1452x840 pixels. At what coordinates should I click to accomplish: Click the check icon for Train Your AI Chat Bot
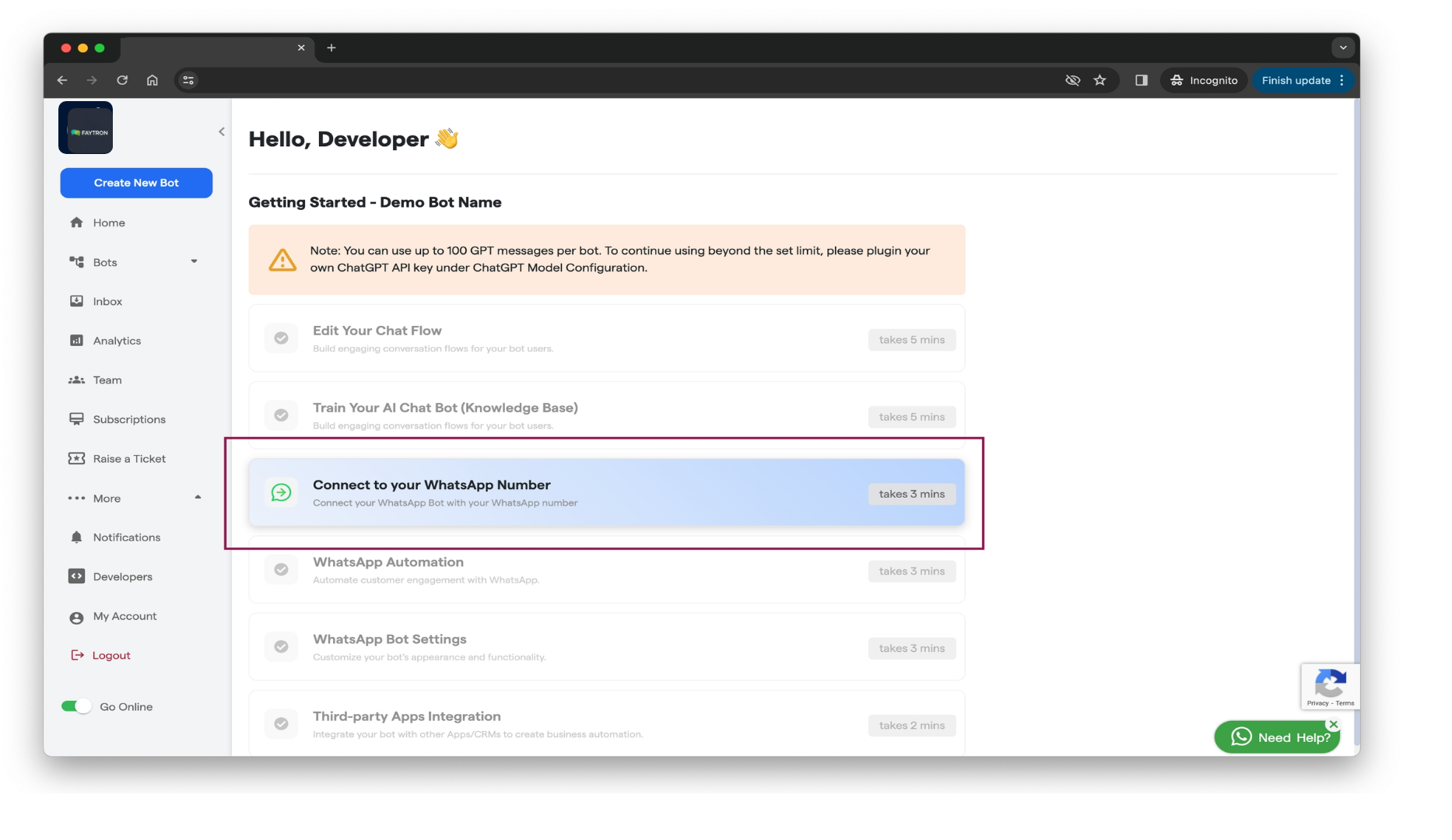point(282,415)
